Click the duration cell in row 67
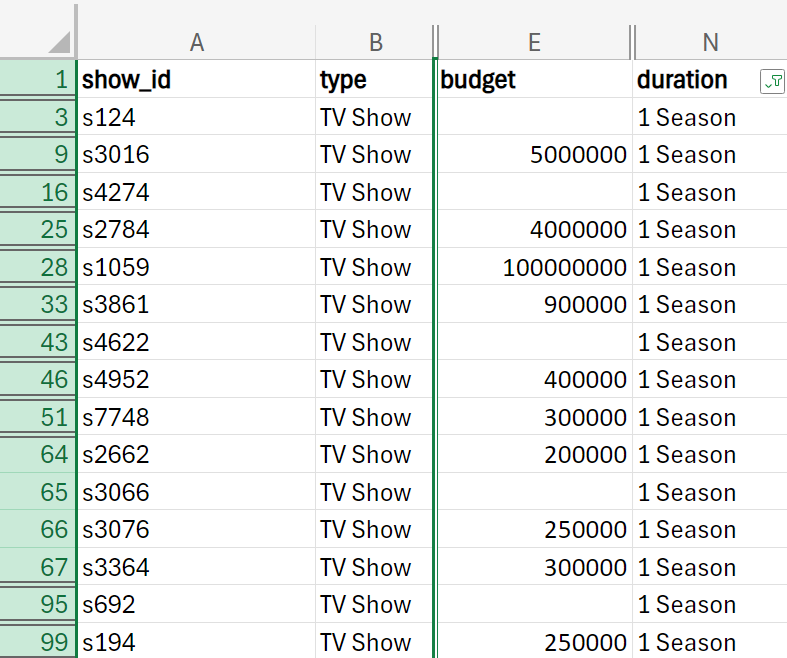 [x=710, y=568]
